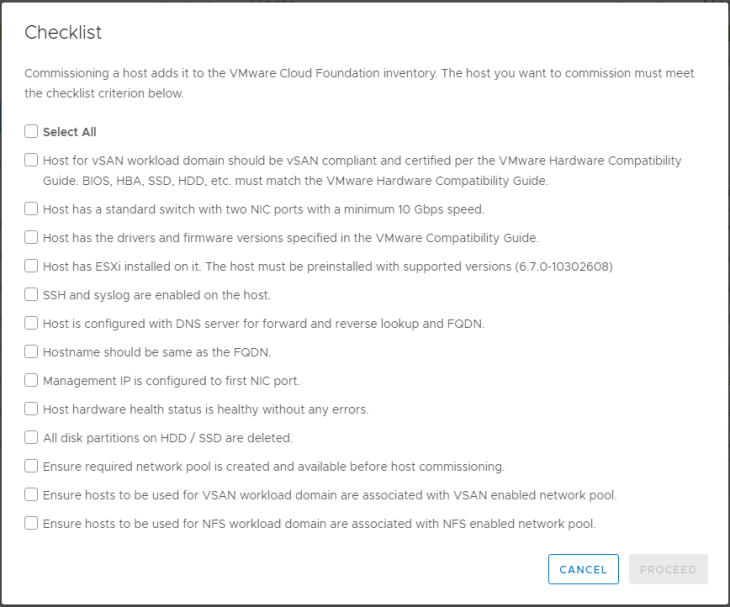Click the commissioning description paragraph text
Image resolution: width=730 pixels, height=607 pixels.
(x=359, y=83)
